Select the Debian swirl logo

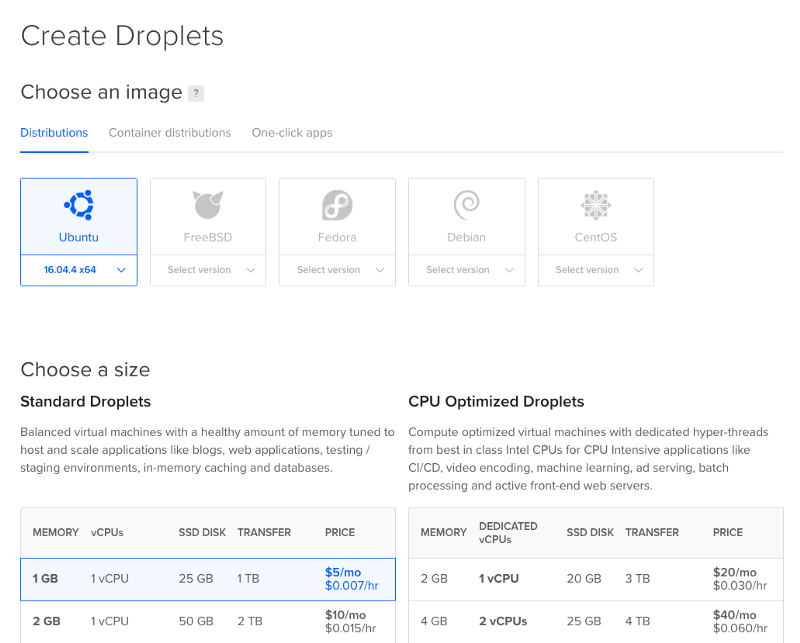(466, 205)
